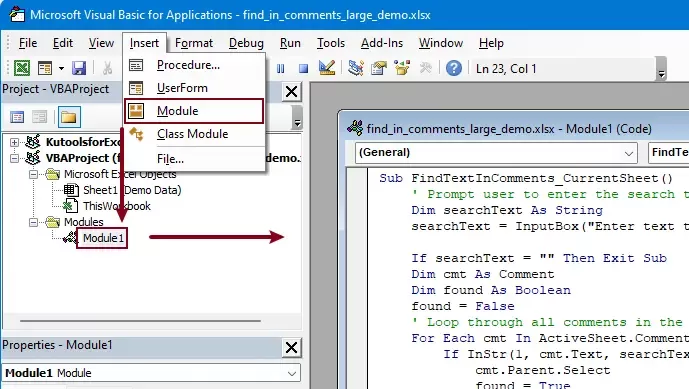689x389 pixels.
Task: Open the Add-Ins menu
Action: (382, 43)
